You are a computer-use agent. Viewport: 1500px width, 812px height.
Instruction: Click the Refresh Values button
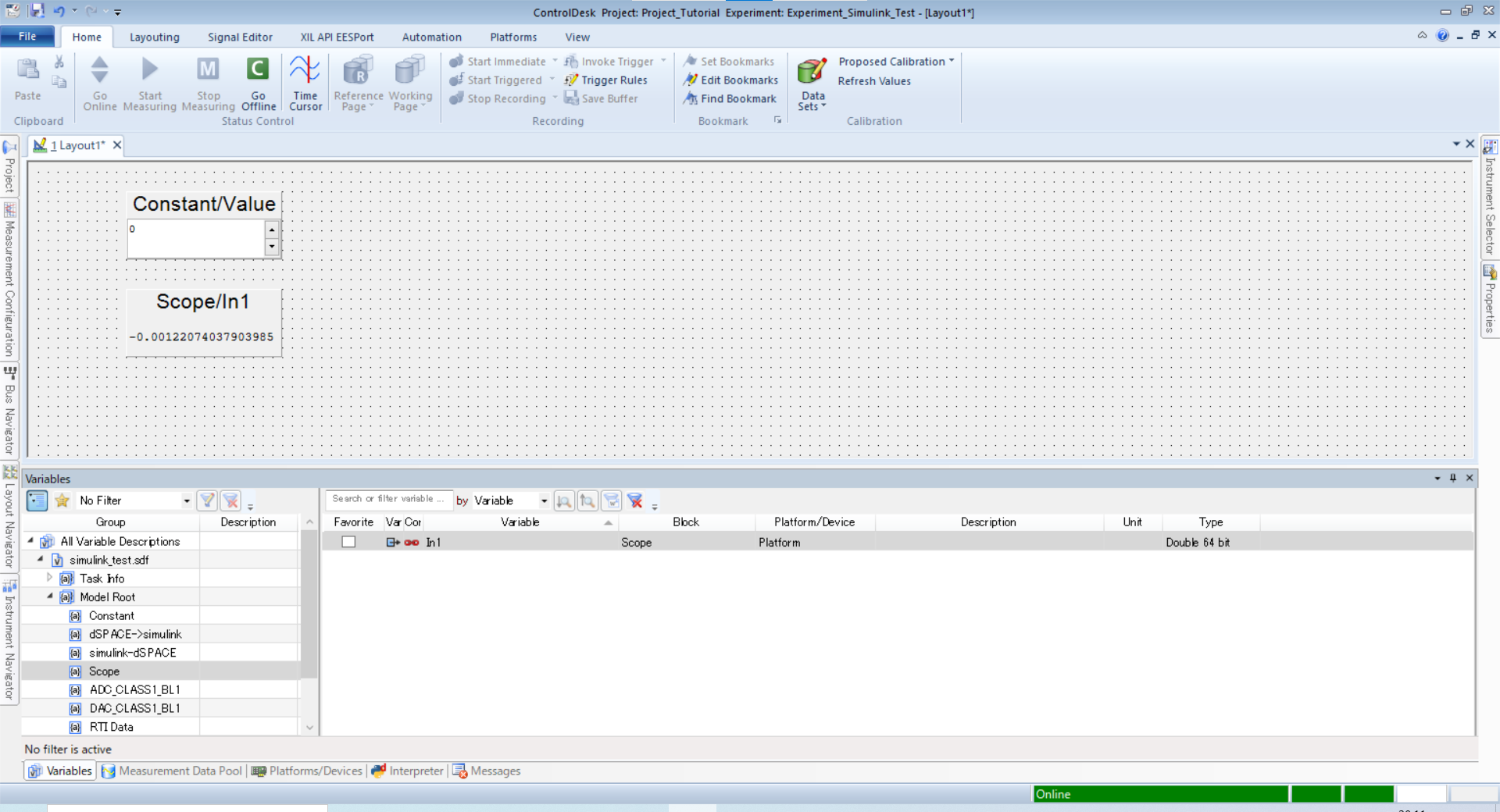(x=873, y=80)
